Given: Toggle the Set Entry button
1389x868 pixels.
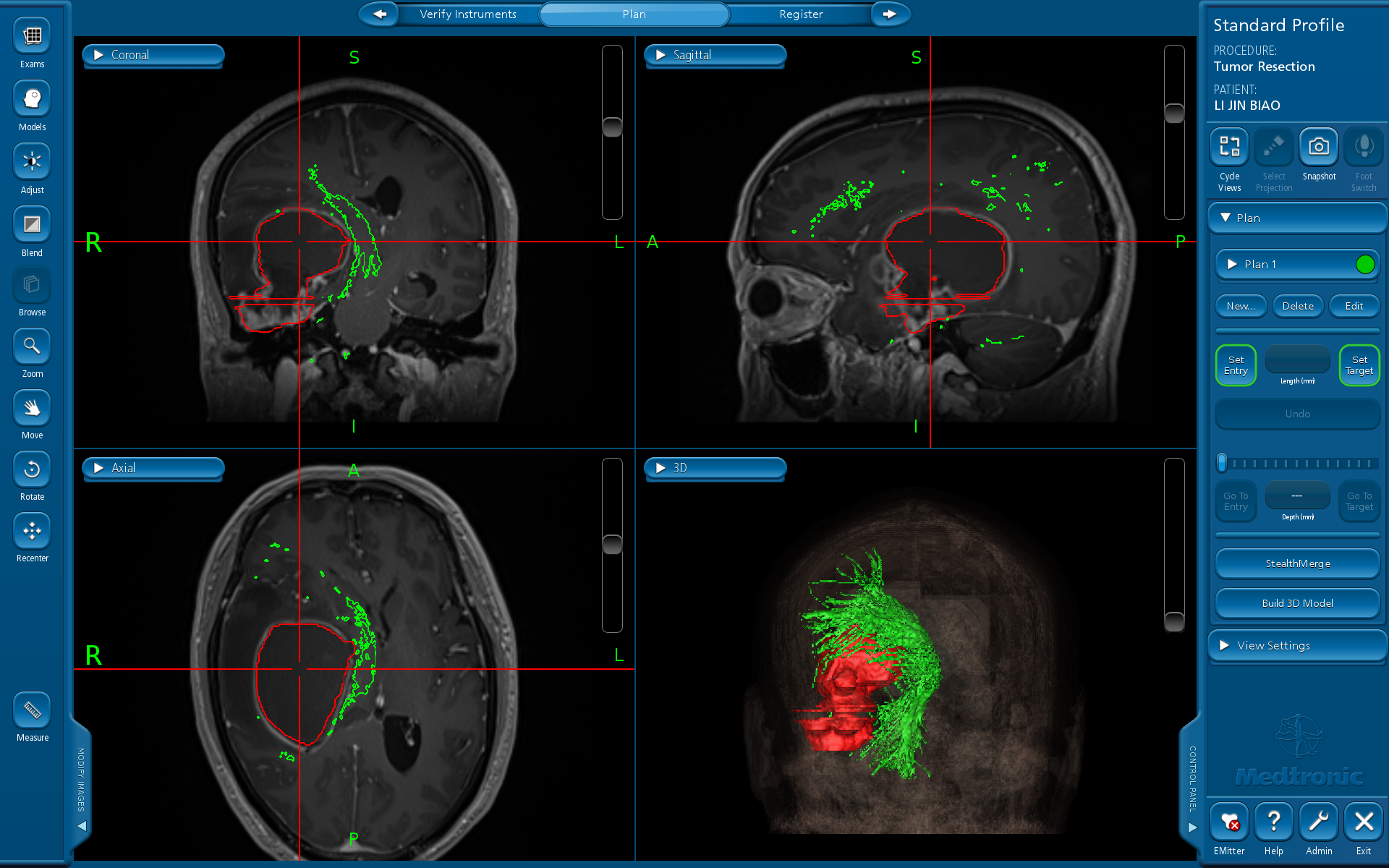Looking at the screenshot, I should pyautogui.click(x=1236, y=365).
